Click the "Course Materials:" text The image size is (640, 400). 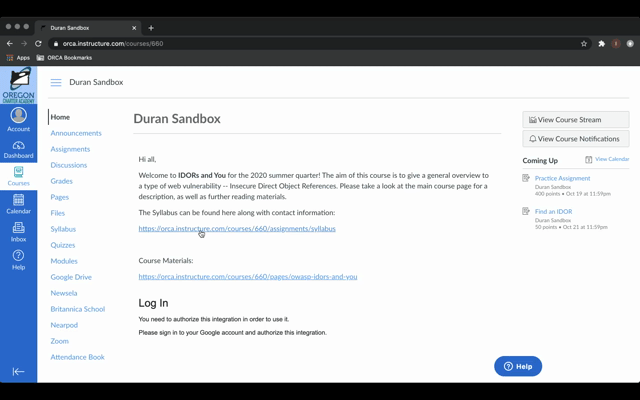pos(166,260)
